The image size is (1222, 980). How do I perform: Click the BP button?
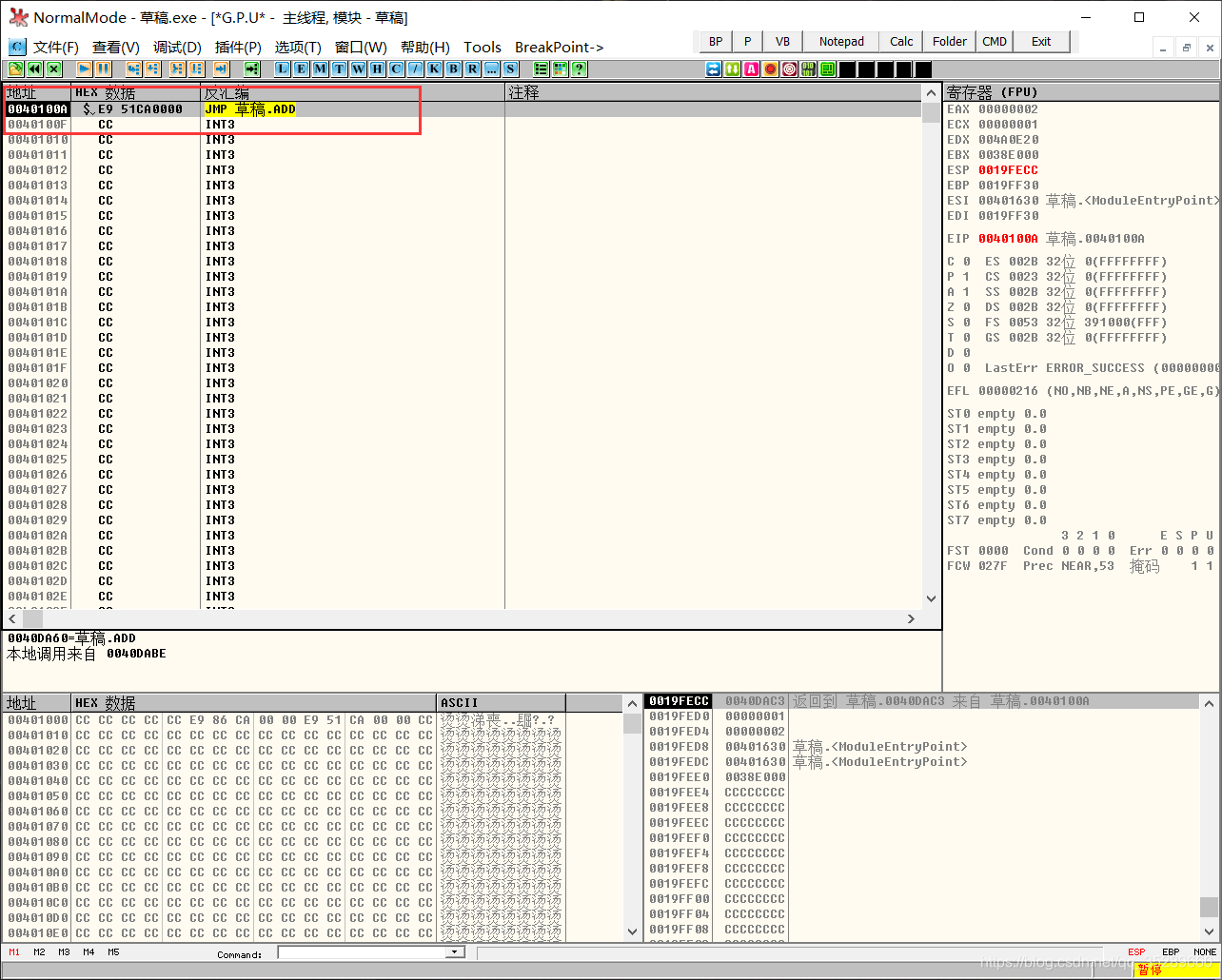tap(716, 42)
